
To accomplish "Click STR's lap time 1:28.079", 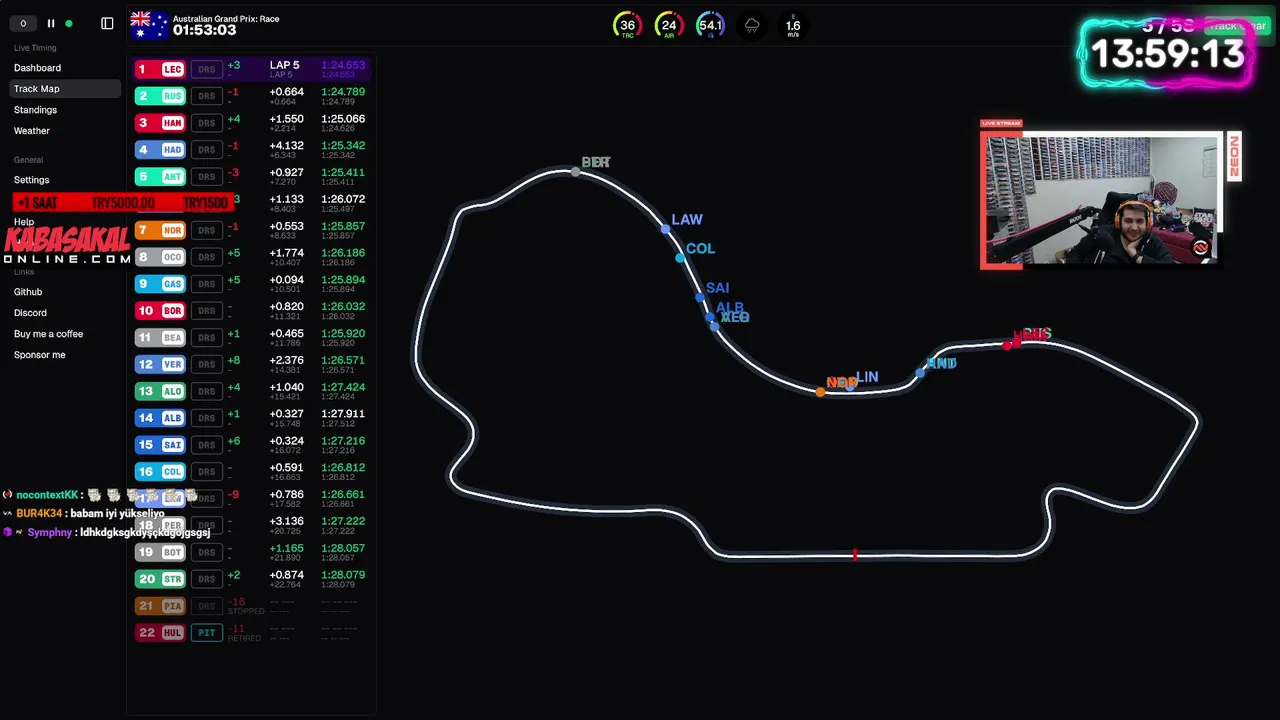I will pos(343,575).
